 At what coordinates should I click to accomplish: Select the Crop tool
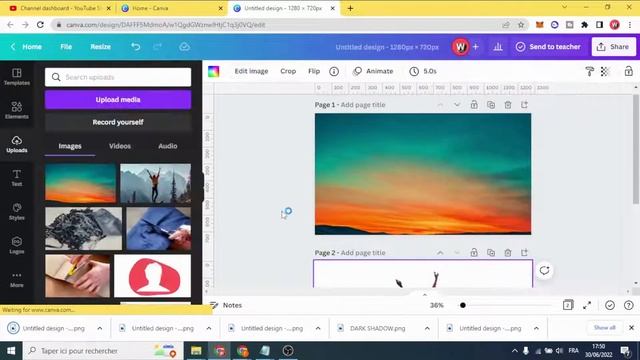(x=288, y=71)
